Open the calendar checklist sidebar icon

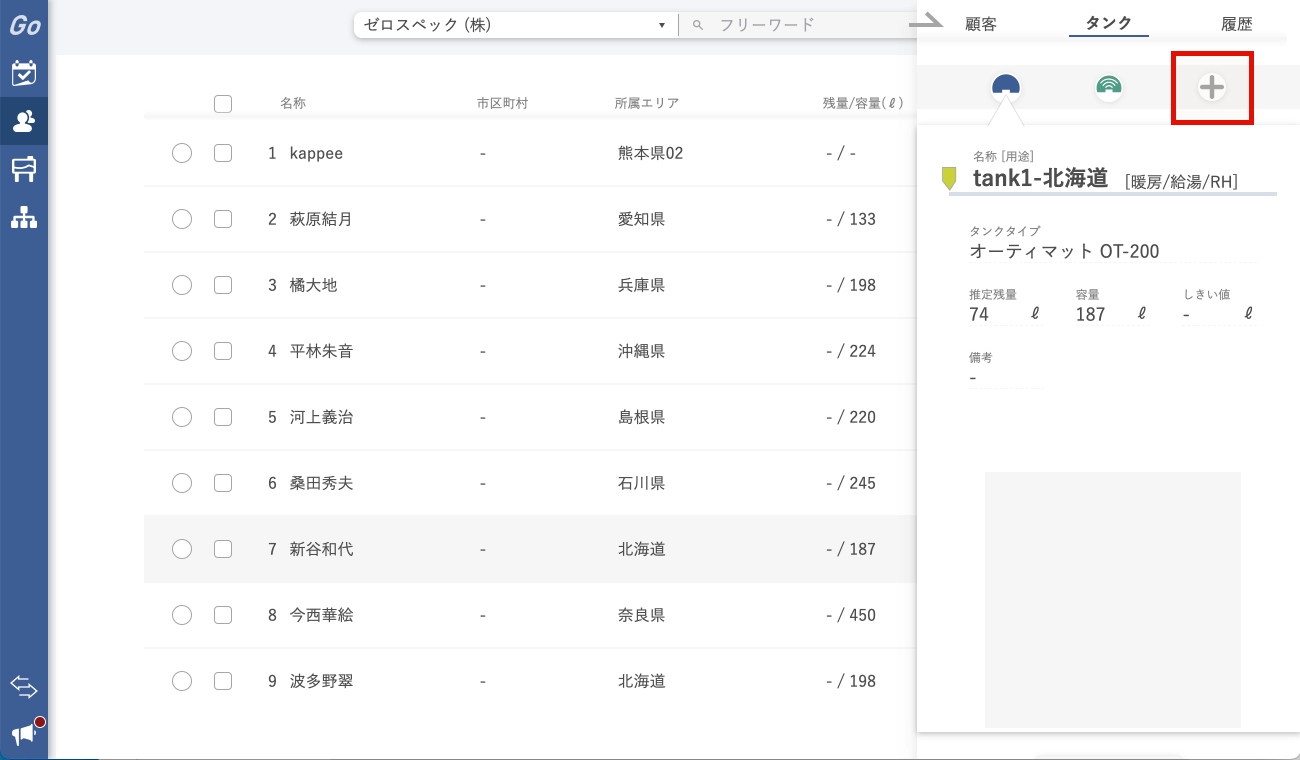[24, 73]
